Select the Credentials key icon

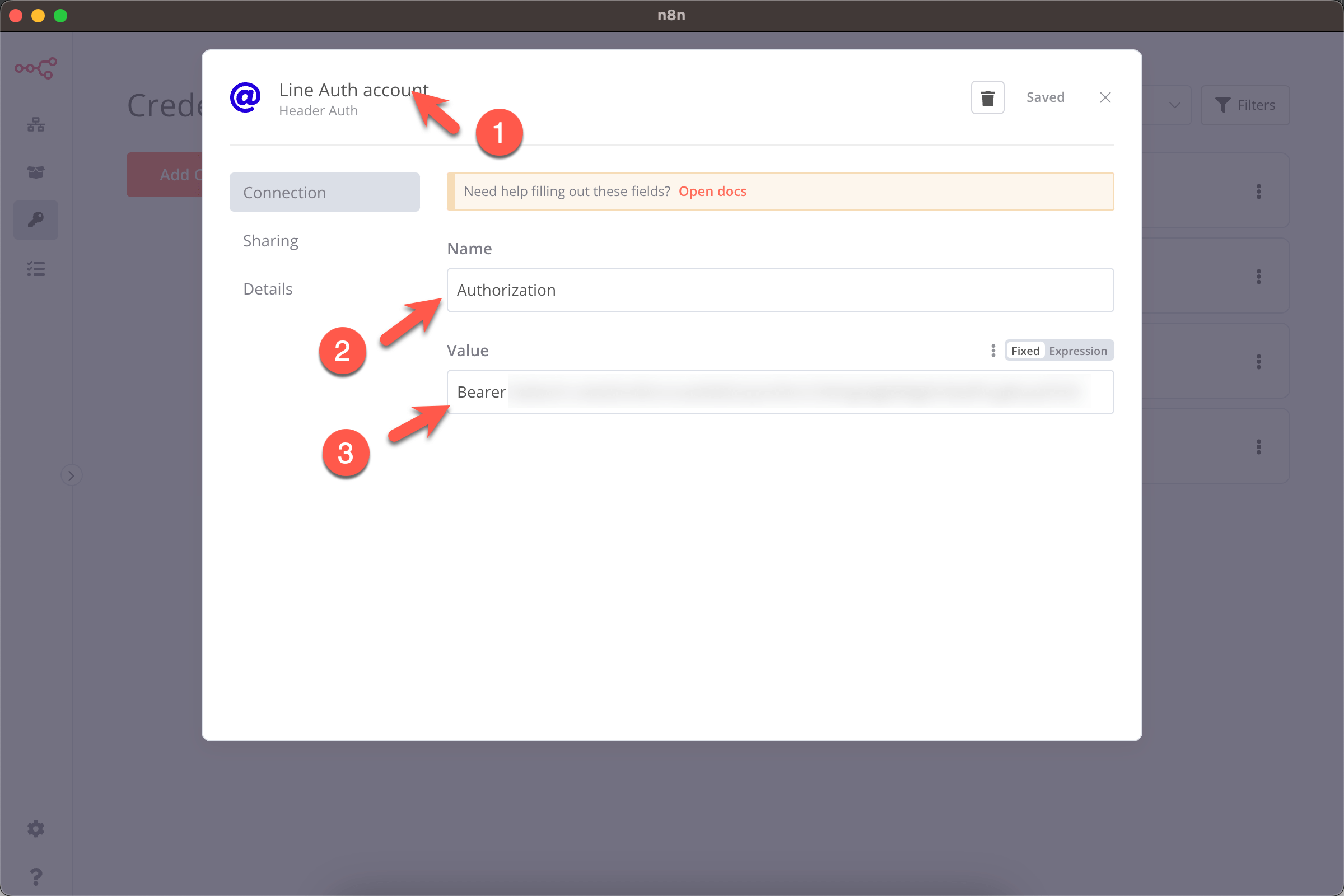click(36, 220)
